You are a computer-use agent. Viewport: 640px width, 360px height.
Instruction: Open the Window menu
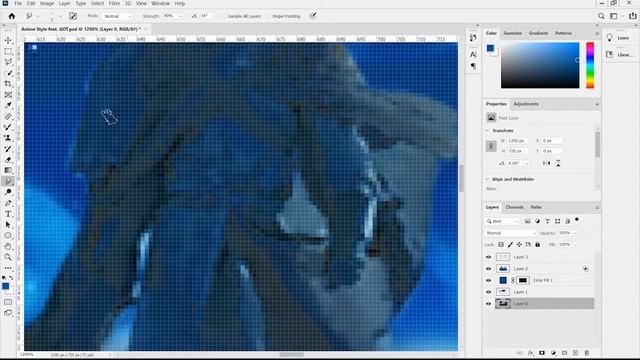160,3
